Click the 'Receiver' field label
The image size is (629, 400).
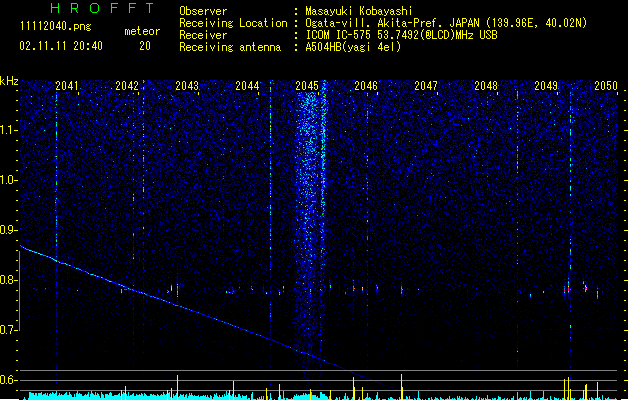click(x=203, y=35)
